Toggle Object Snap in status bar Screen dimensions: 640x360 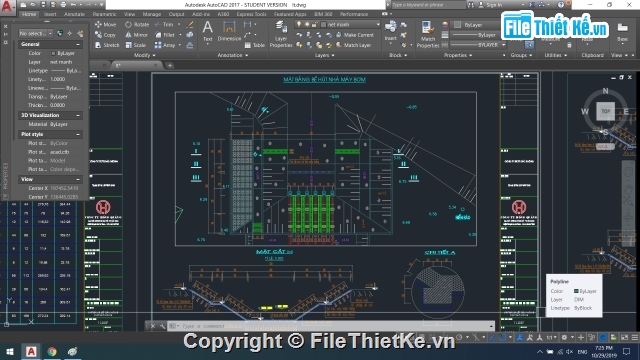point(502,338)
